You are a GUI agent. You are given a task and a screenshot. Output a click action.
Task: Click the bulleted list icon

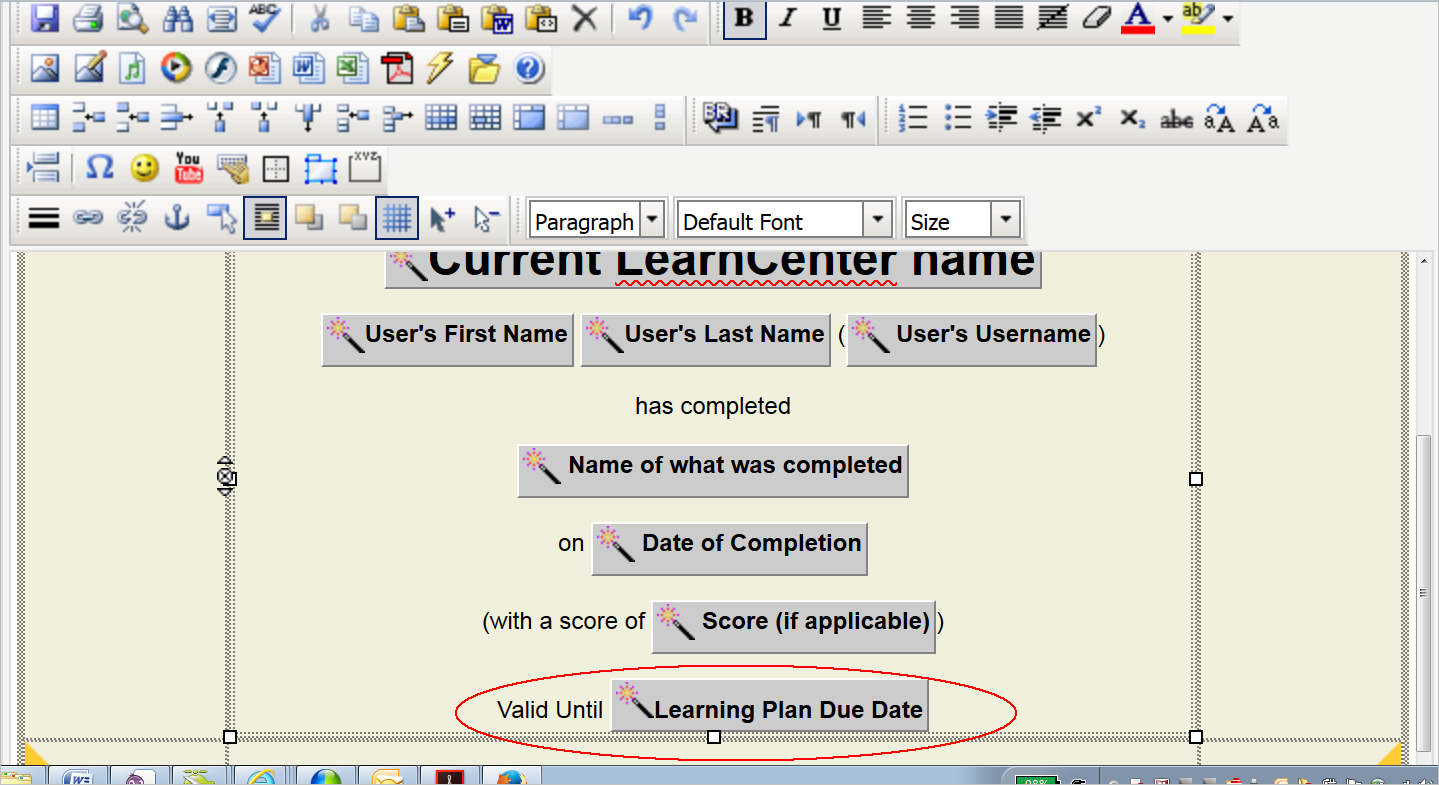coord(957,118)
